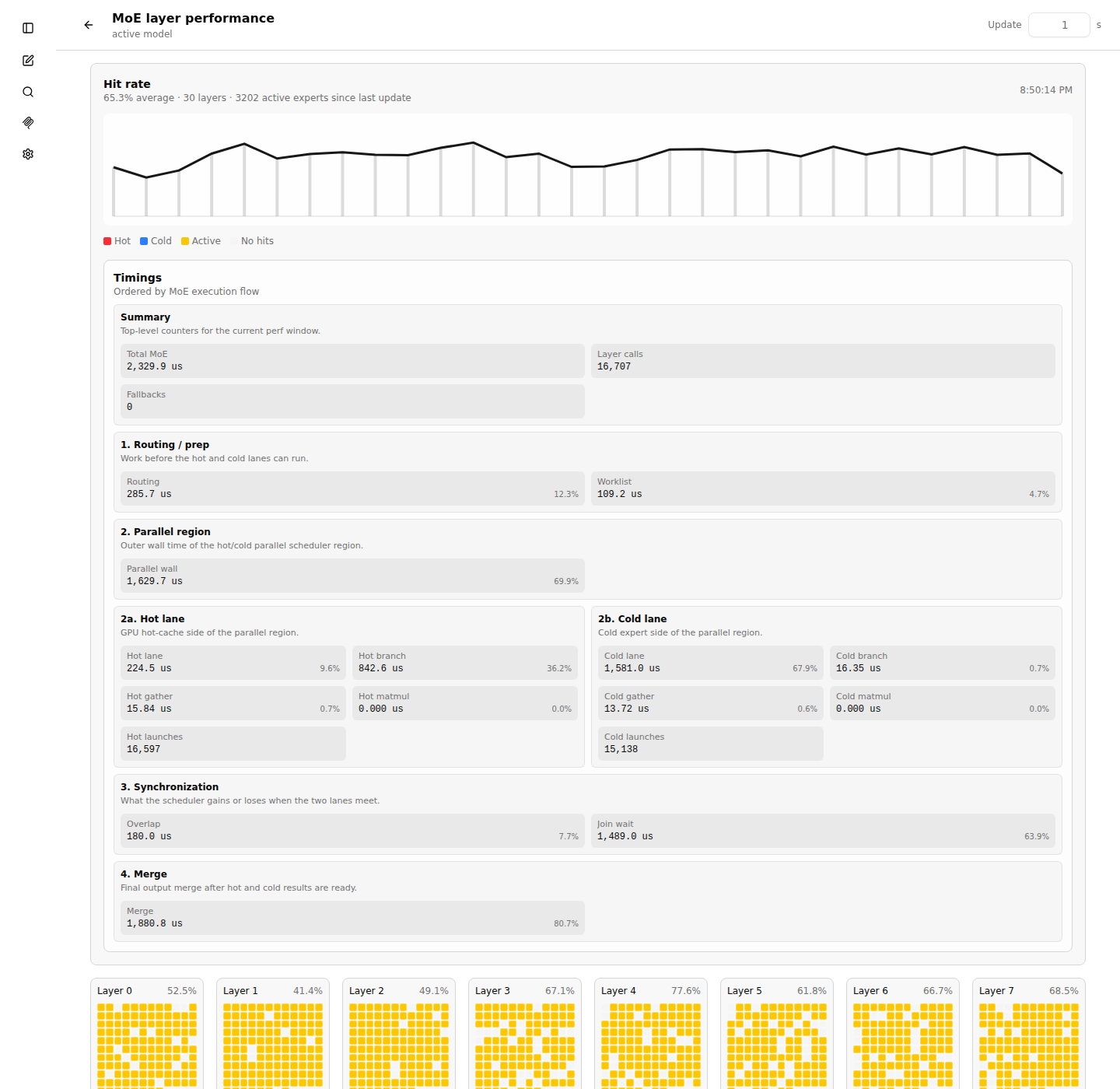This screenshot has height=1089, width=1120.
Task: Click the MoE layer performance title
Action: [x=193, y=18]
